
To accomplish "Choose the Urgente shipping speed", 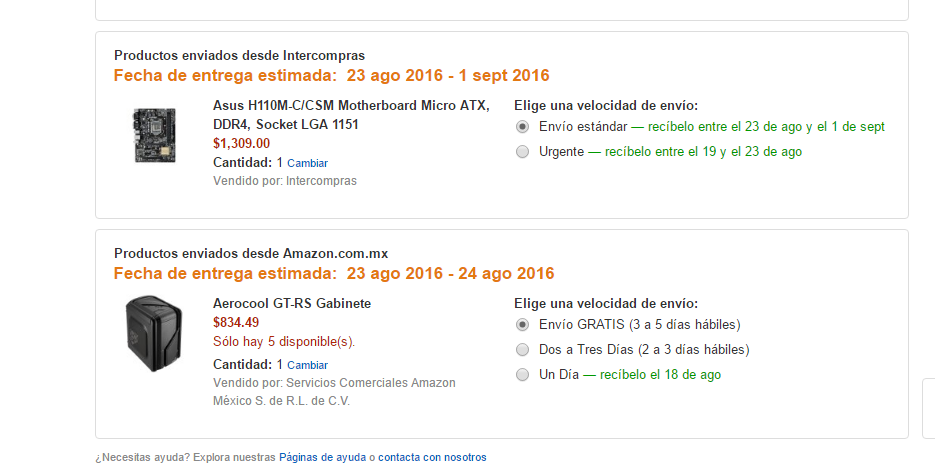I will [x=522, y=152].
